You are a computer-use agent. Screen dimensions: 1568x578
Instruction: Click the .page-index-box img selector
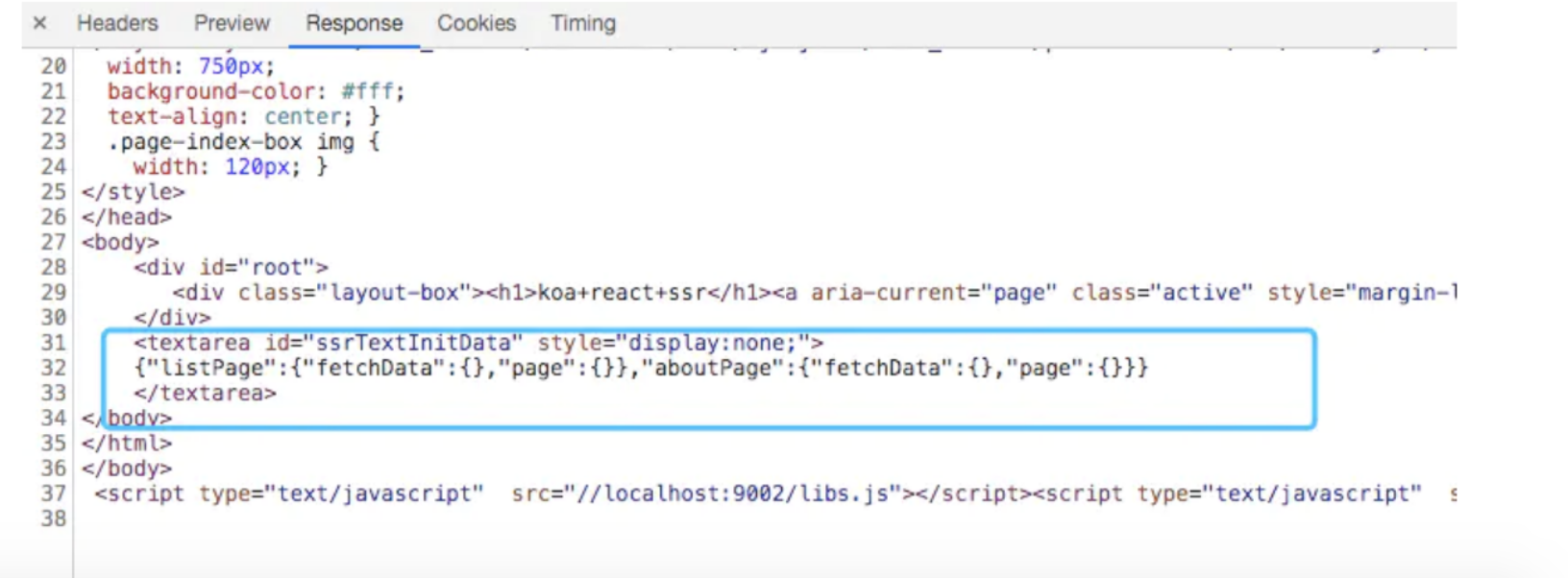(231, 142)
